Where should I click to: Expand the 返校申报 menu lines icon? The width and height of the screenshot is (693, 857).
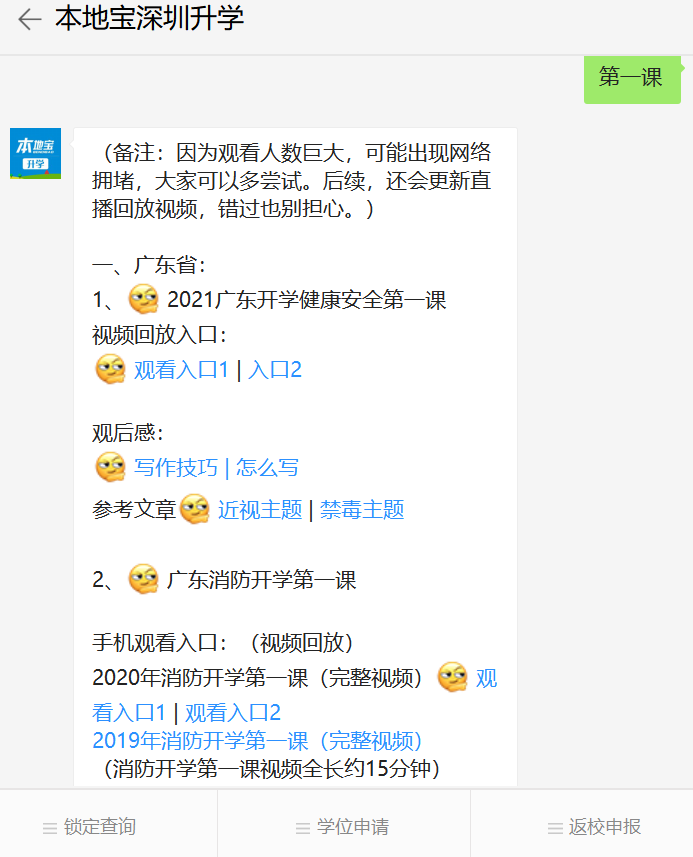555,828
